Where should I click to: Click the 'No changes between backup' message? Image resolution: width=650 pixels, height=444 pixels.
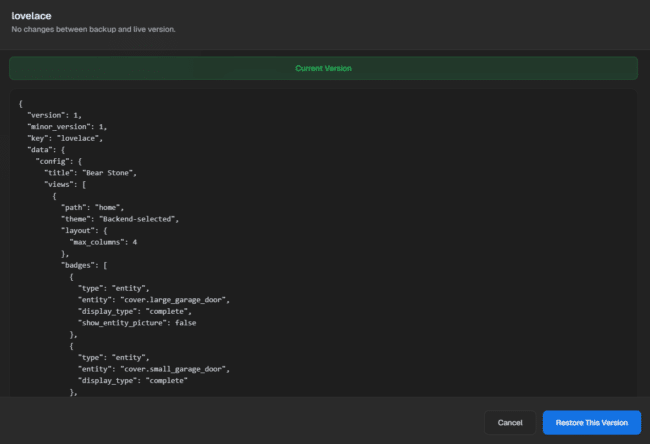[91, 29]
